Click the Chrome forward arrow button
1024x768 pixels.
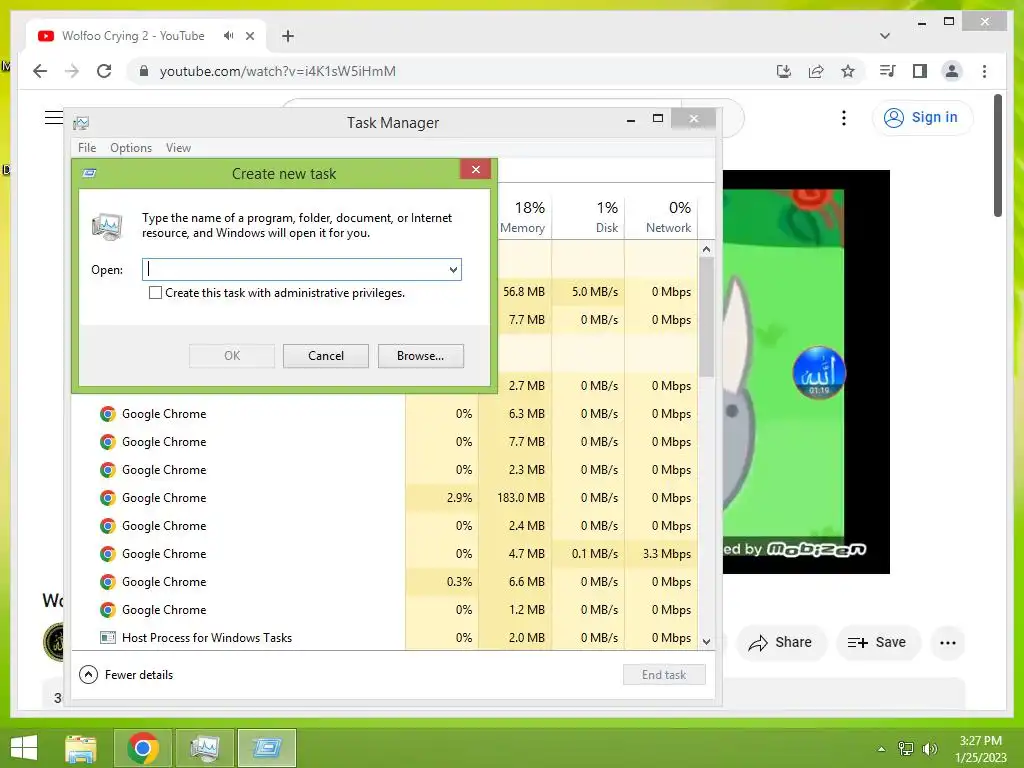click(x=72, y=71)
